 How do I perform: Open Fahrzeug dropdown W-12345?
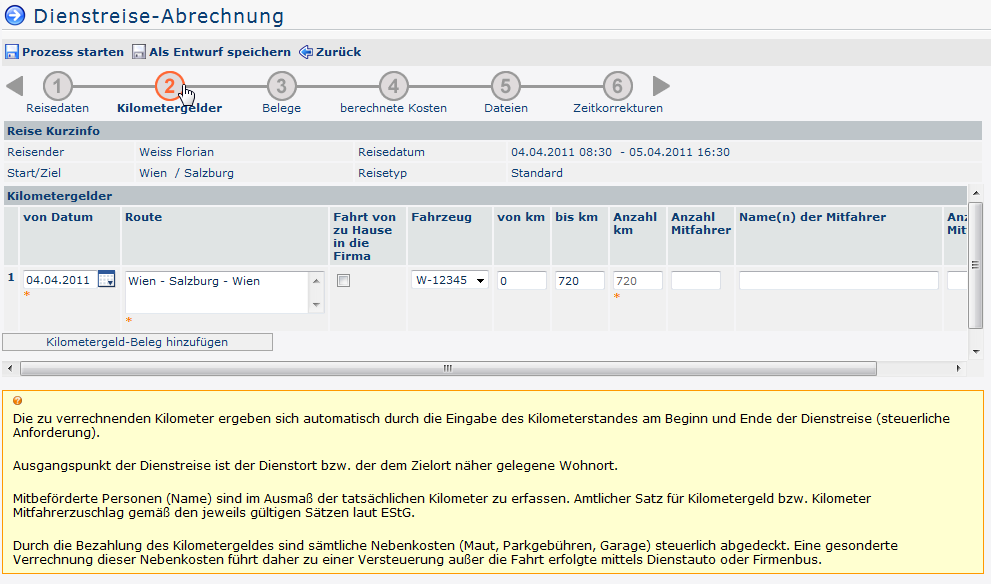coord(449,280)
